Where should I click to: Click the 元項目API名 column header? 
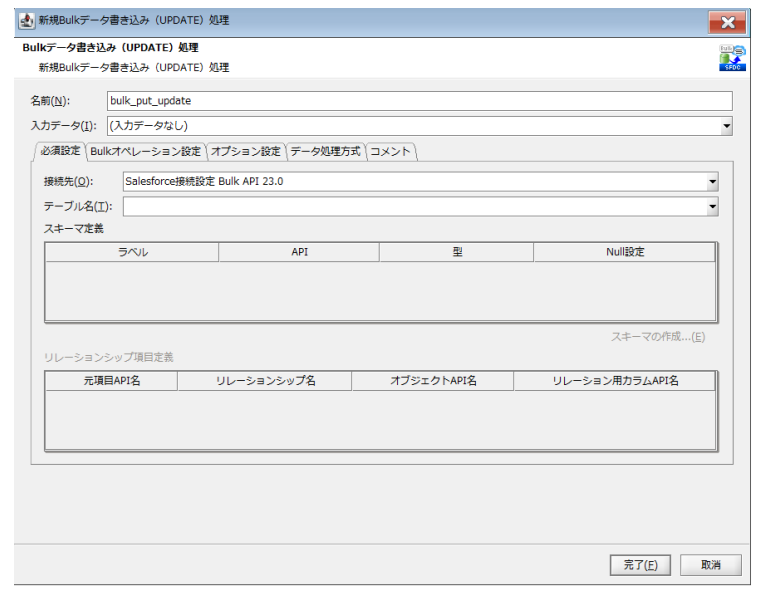(x=112, y=381)
